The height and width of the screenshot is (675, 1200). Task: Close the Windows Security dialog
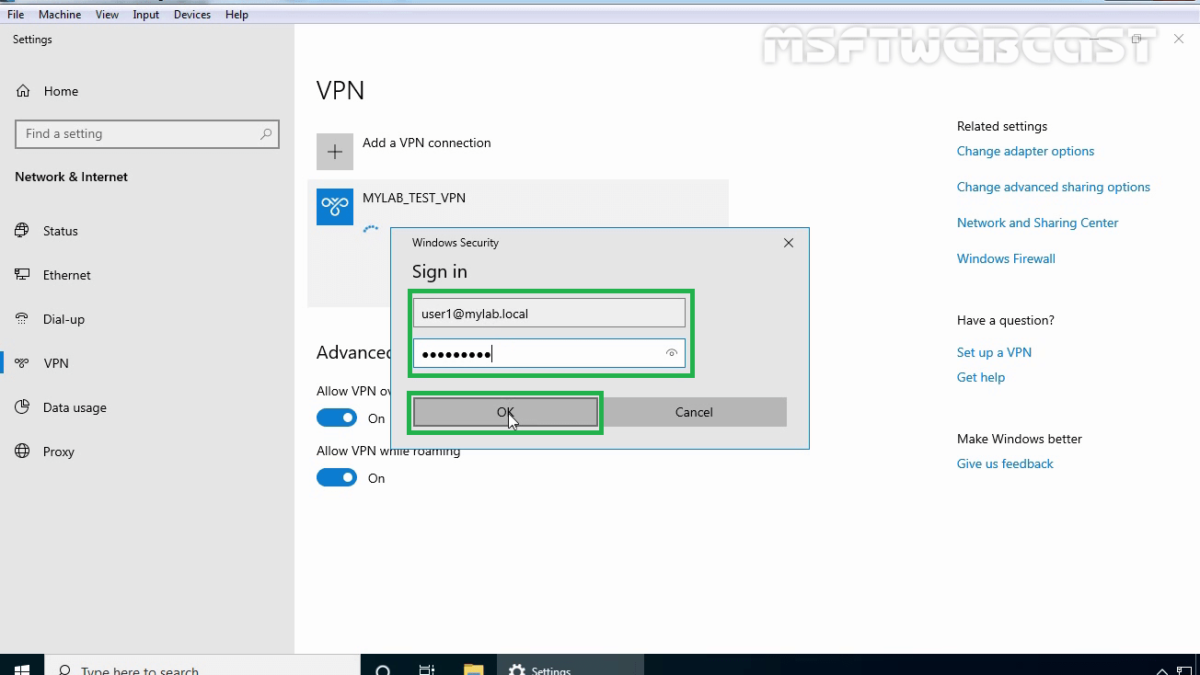pyautogui.click(x=788, y=243)
